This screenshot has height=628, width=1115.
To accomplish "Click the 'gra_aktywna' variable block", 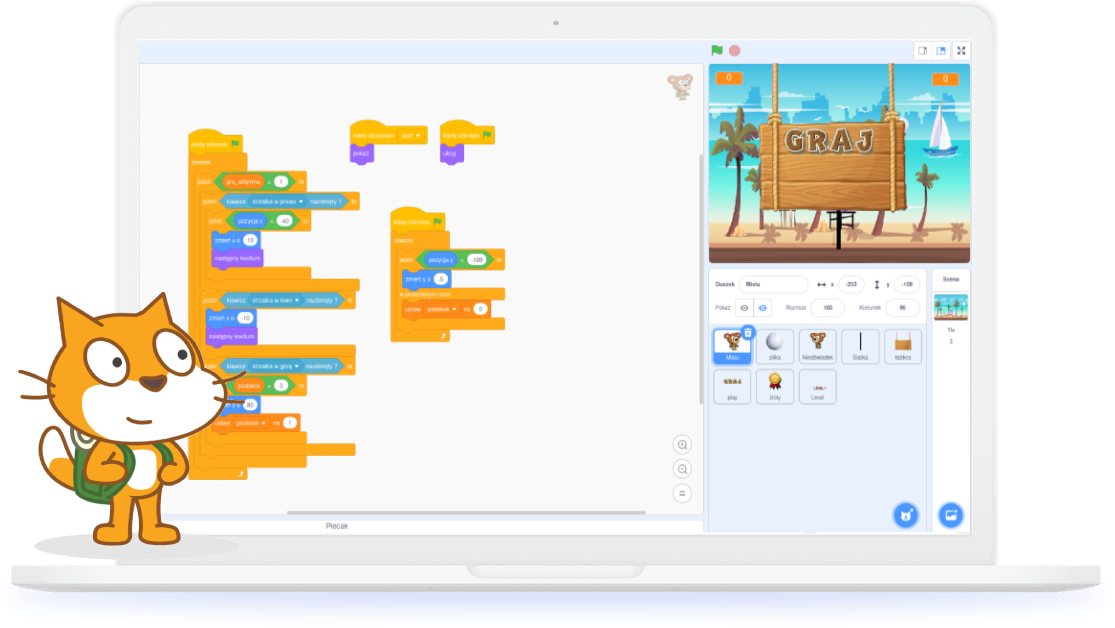I will point(243,182).
